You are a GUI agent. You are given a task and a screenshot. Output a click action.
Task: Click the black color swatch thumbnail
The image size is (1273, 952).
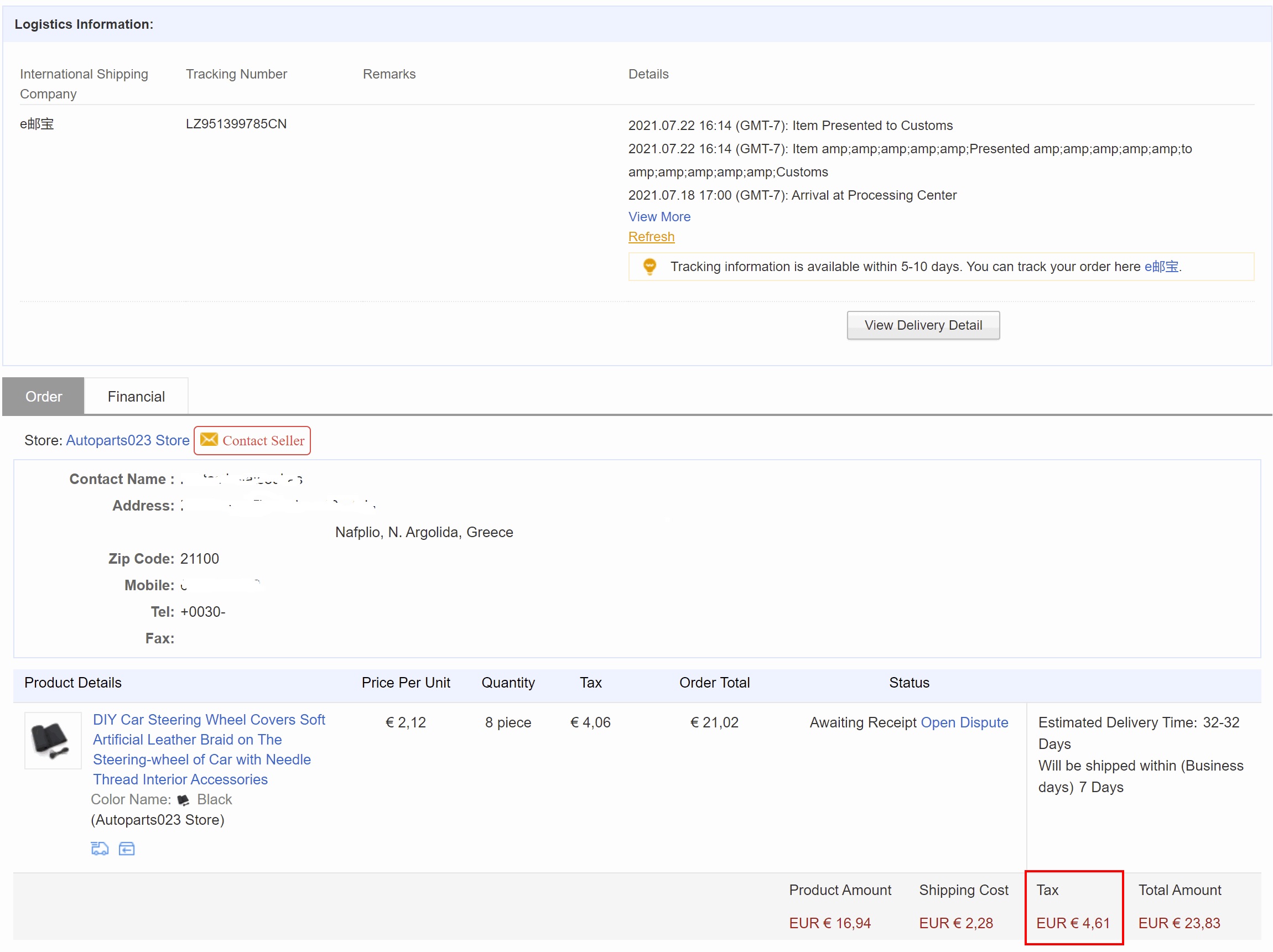(184, 799)
